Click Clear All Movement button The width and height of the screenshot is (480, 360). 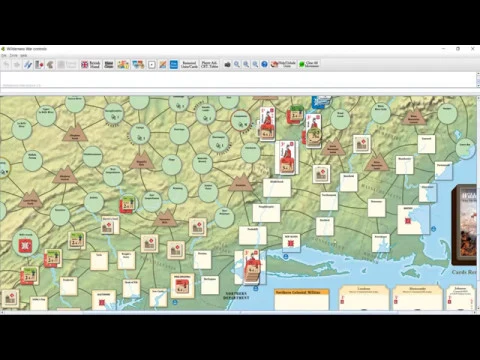pyautogui.click(x=309, y=64)
